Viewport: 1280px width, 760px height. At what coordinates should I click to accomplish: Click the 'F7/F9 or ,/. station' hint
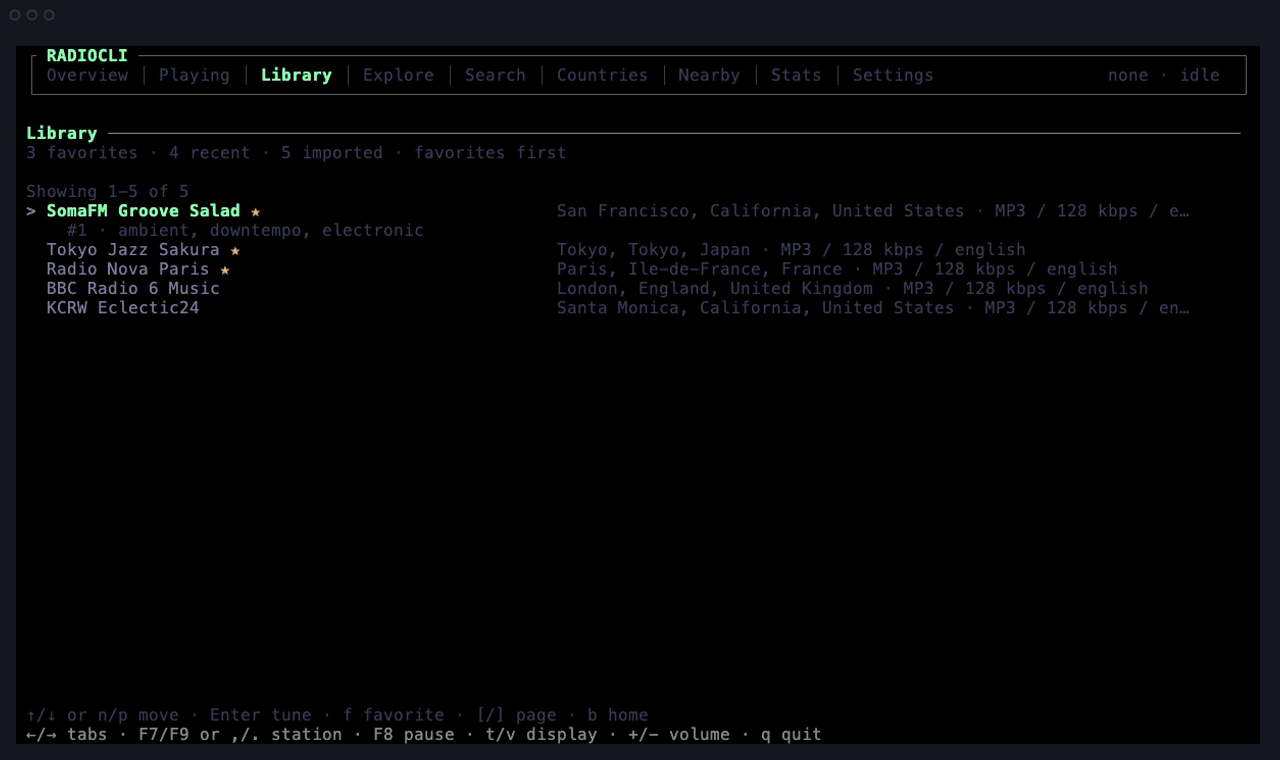tap(240, 734)
